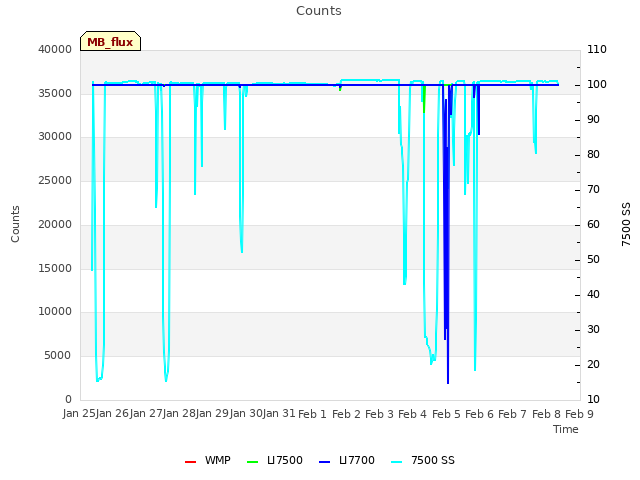Screen dimensions: 640x480
Task: Click the 80 tick on right axis
Action: click(593, 154)
